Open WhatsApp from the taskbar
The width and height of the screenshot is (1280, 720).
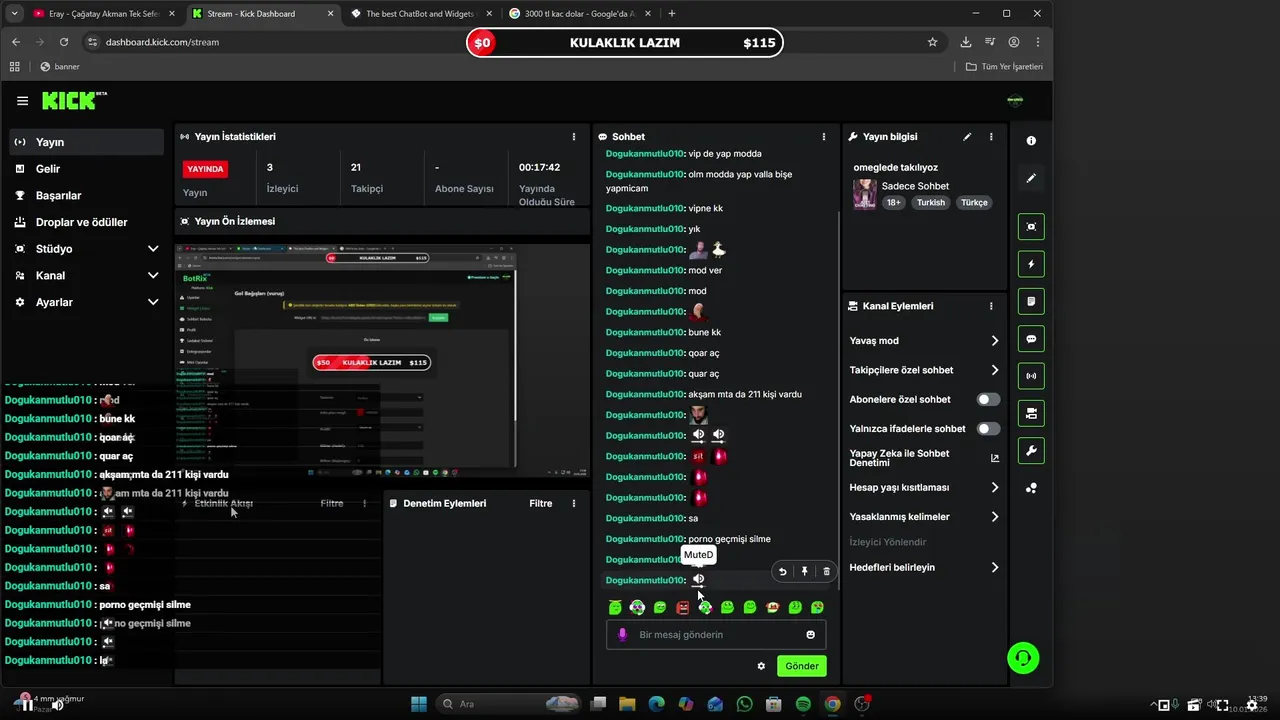[744, 704]
